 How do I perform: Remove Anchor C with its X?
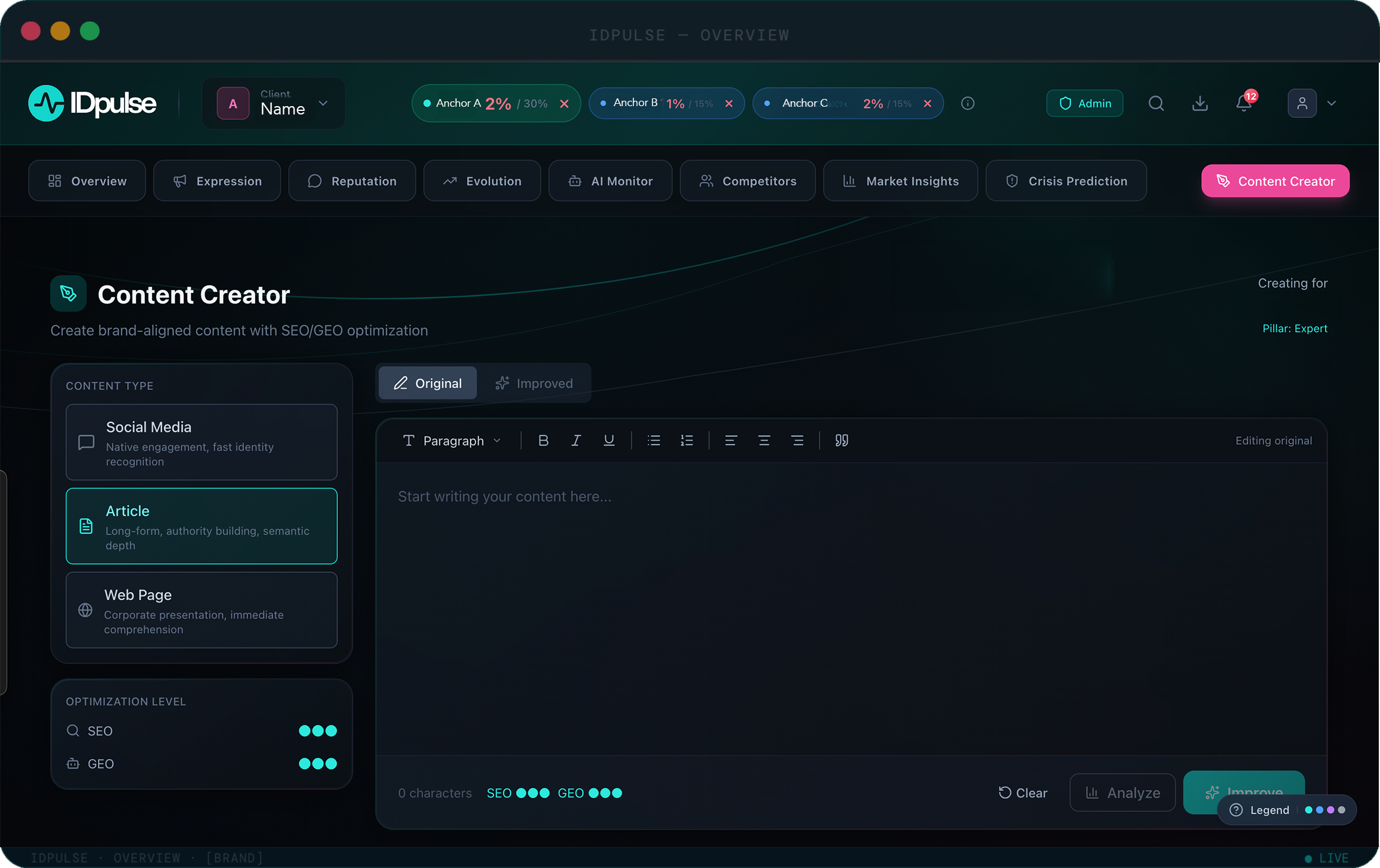pyautogui.click(x=927, y=104)
